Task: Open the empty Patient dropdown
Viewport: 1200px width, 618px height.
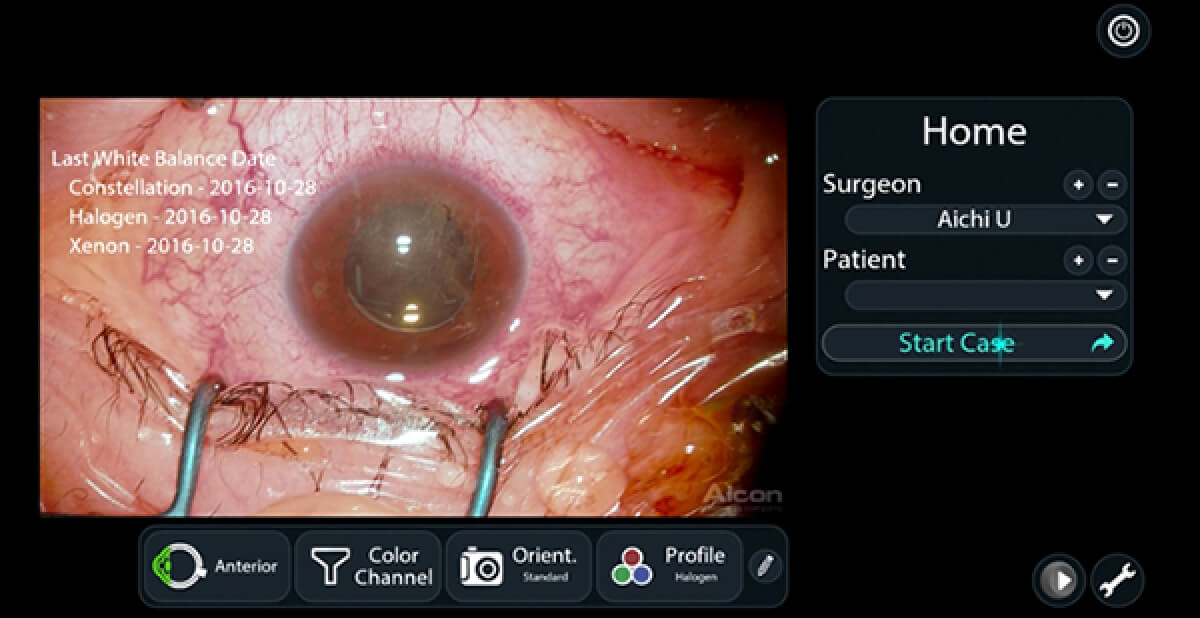Action: click(985, 295)
